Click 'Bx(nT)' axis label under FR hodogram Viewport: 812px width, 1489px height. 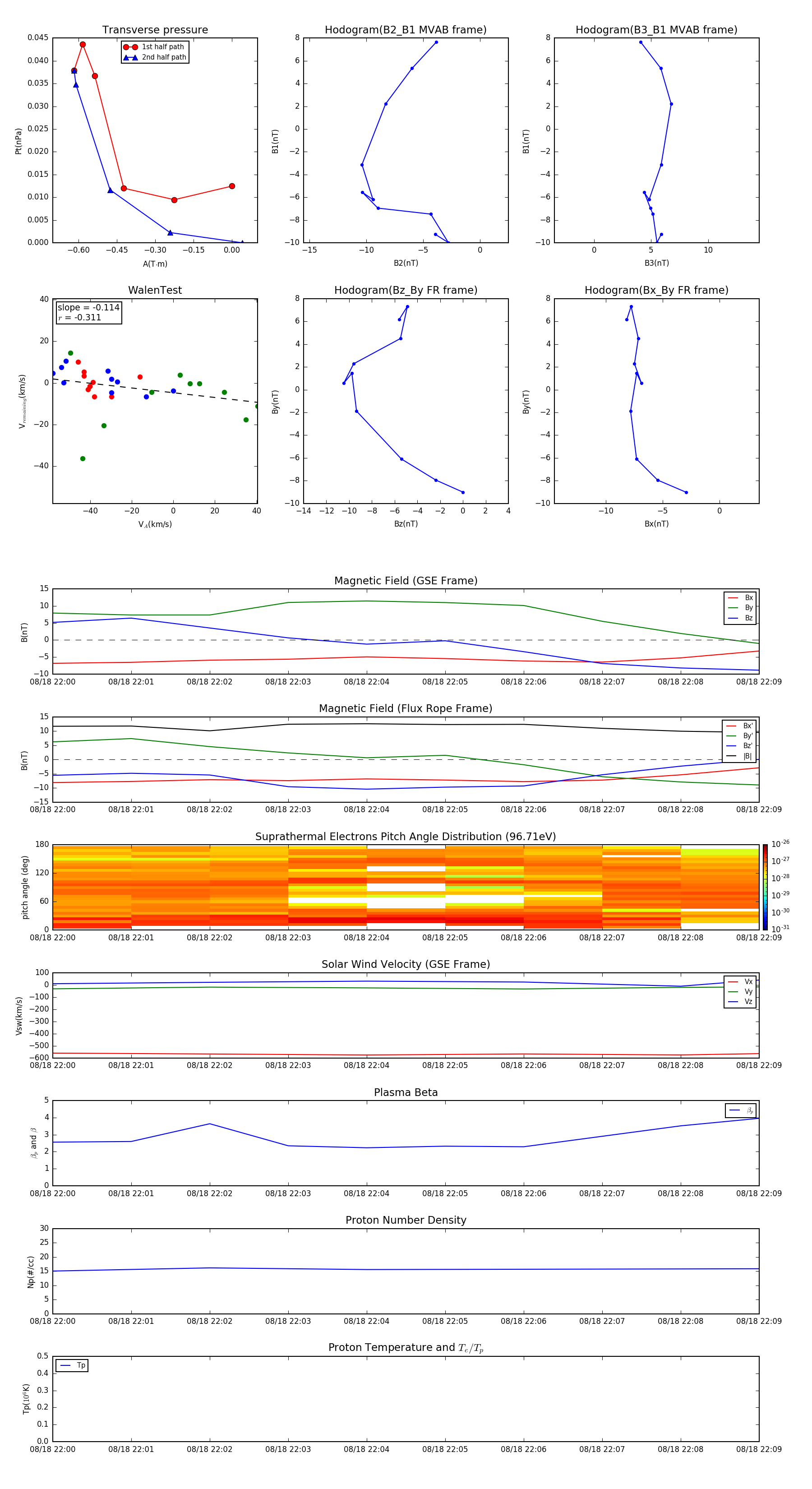tap(656, 524)
